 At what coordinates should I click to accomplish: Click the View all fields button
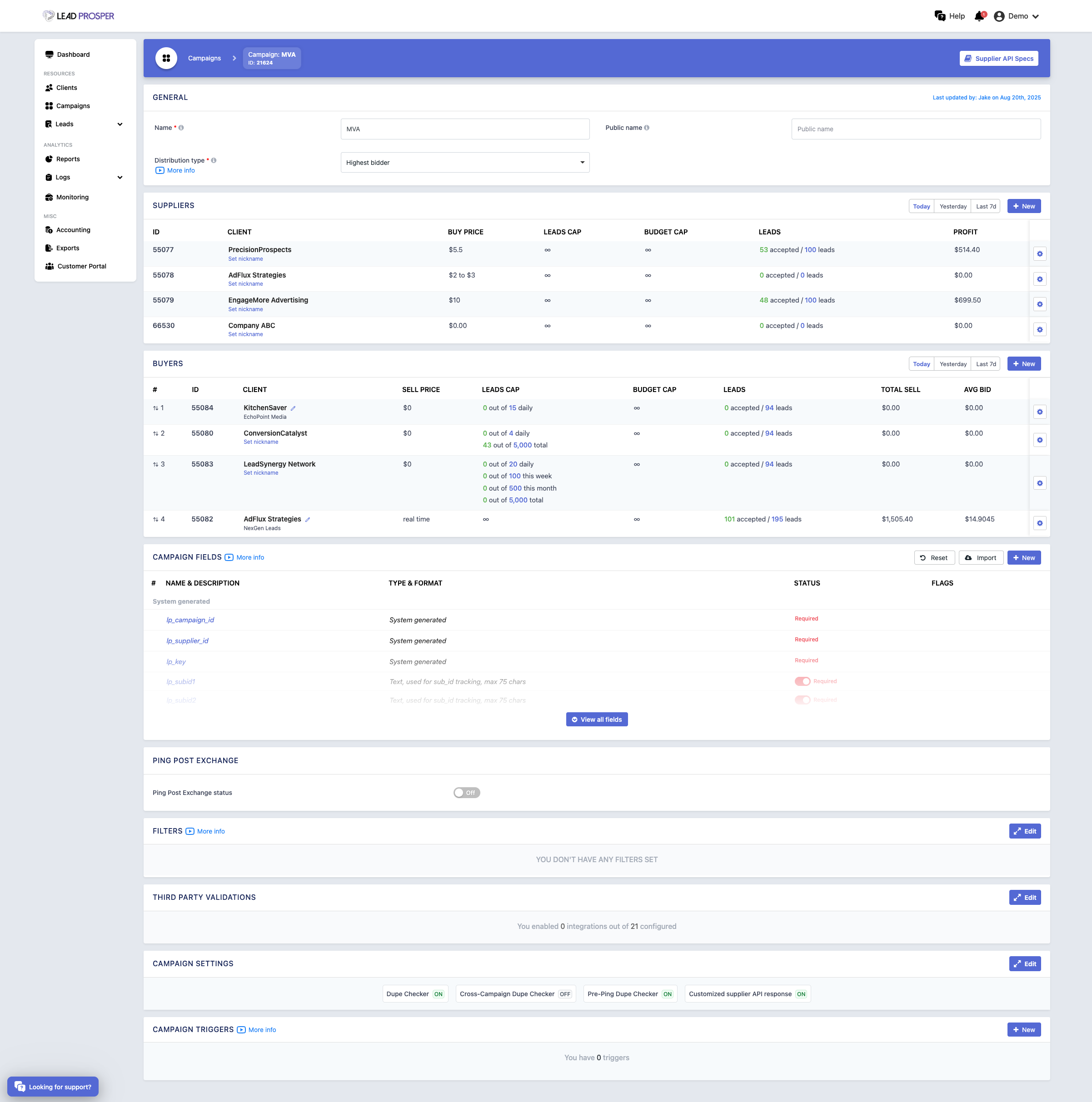tap(596, 719)
